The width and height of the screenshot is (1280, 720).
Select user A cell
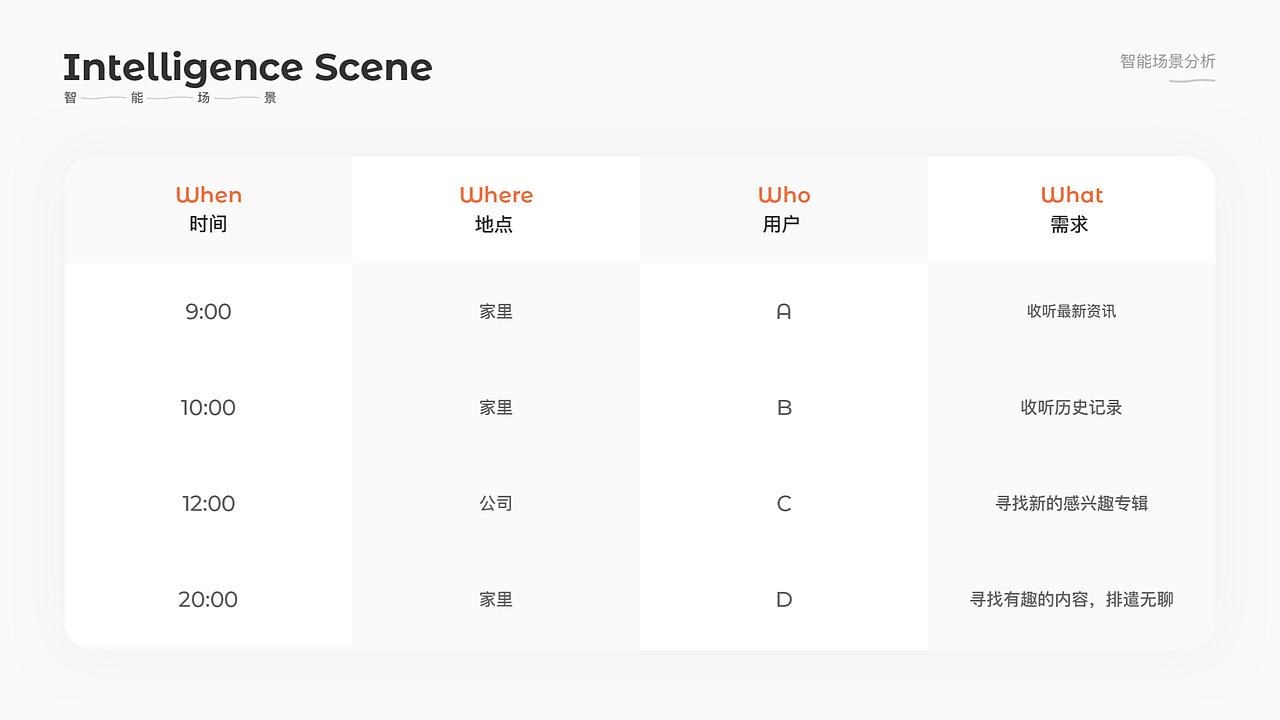[784, 312]
